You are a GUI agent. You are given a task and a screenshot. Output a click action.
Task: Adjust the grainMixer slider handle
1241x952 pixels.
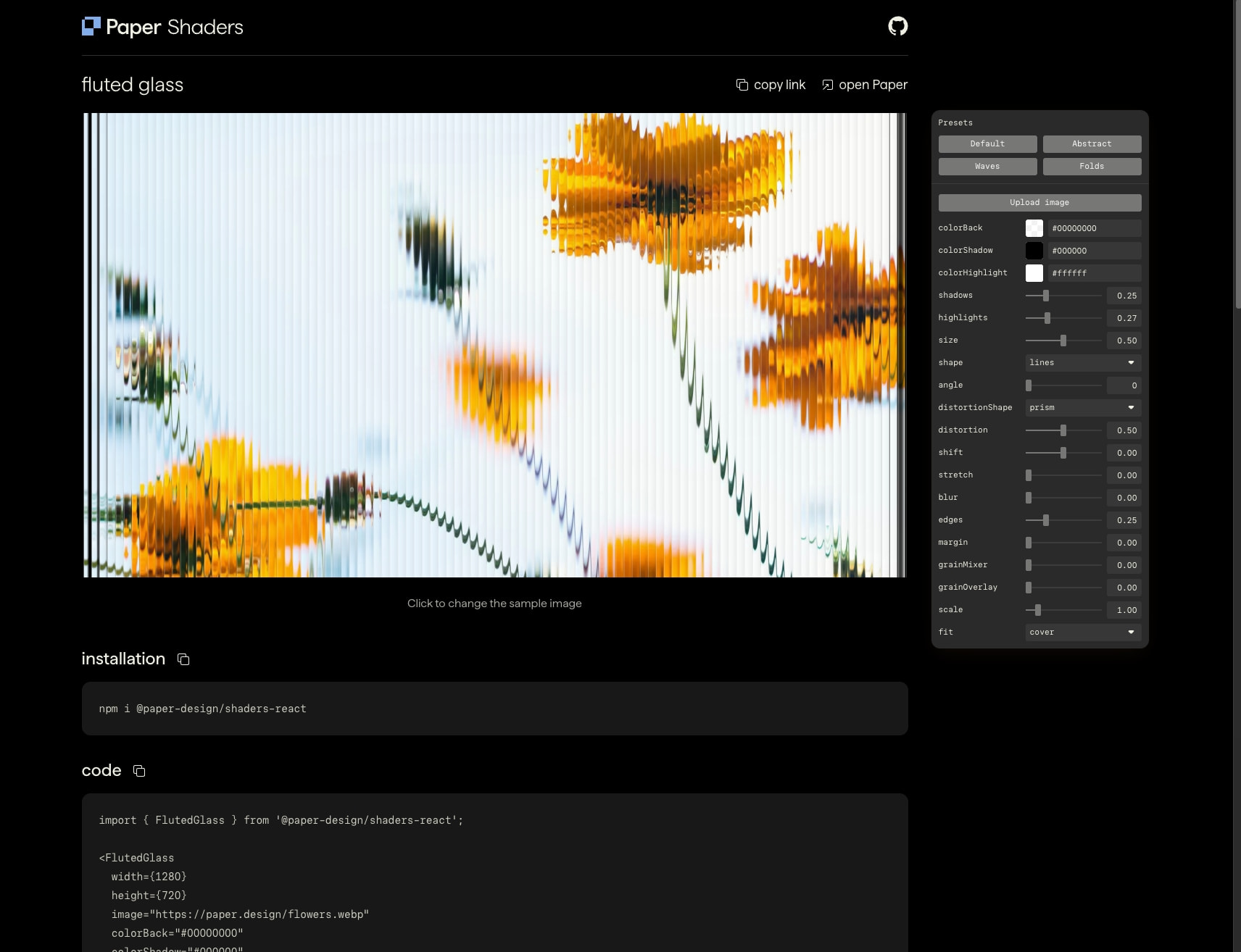(x=1029, y=565)
